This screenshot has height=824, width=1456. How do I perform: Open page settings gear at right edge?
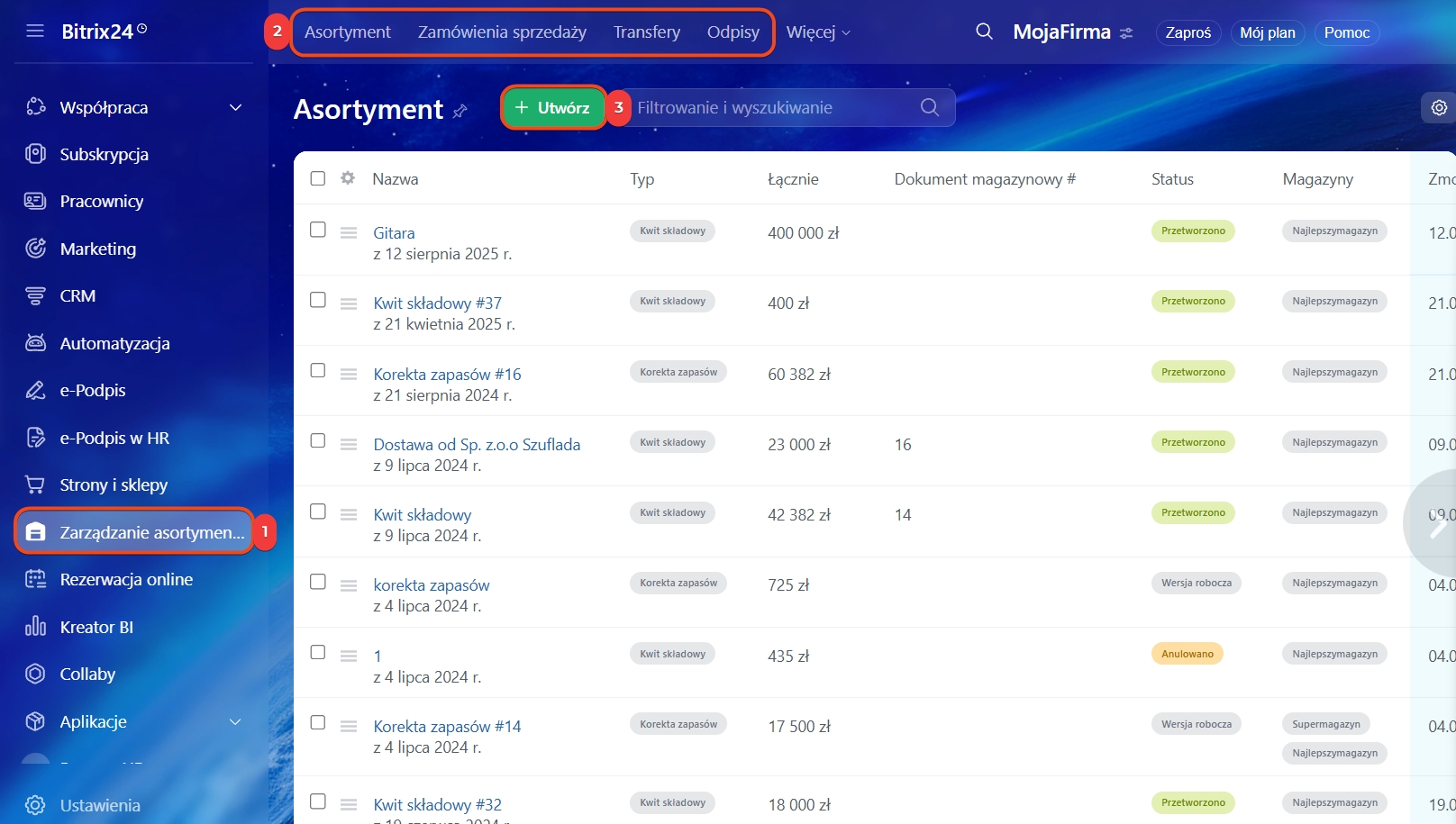[1439, 108]
